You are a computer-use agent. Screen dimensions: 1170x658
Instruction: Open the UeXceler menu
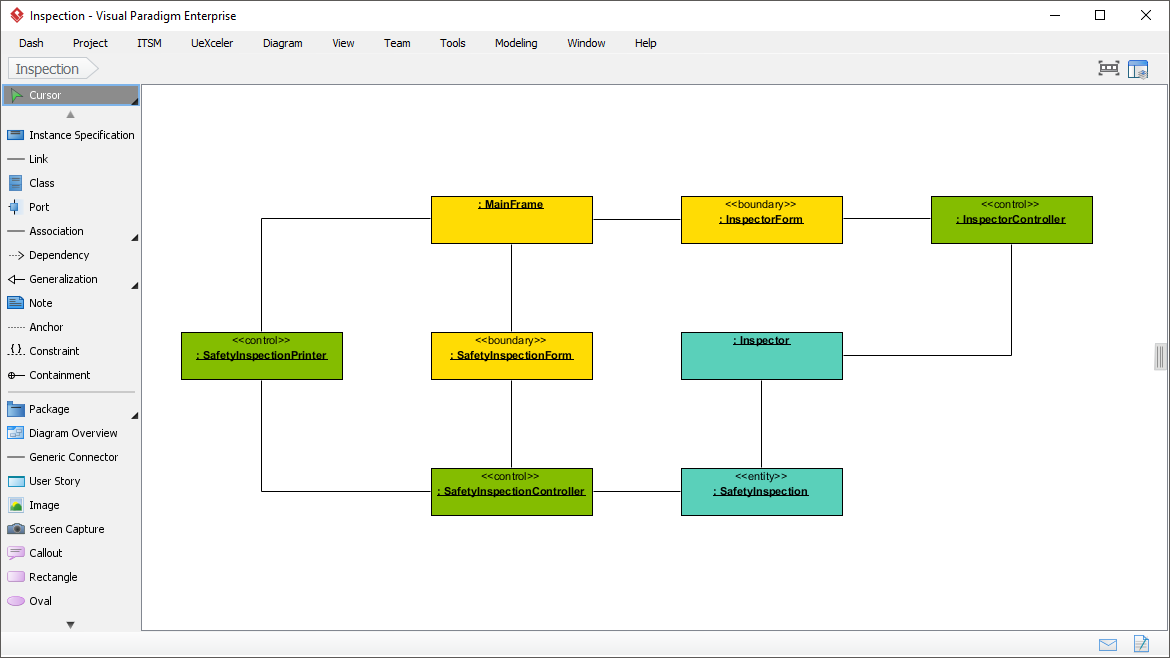coord(211,43)
